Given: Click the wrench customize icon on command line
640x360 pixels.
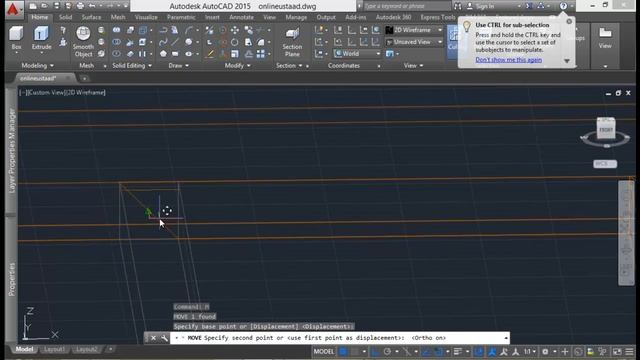Looking at the screenshot, I should (164, 338).
